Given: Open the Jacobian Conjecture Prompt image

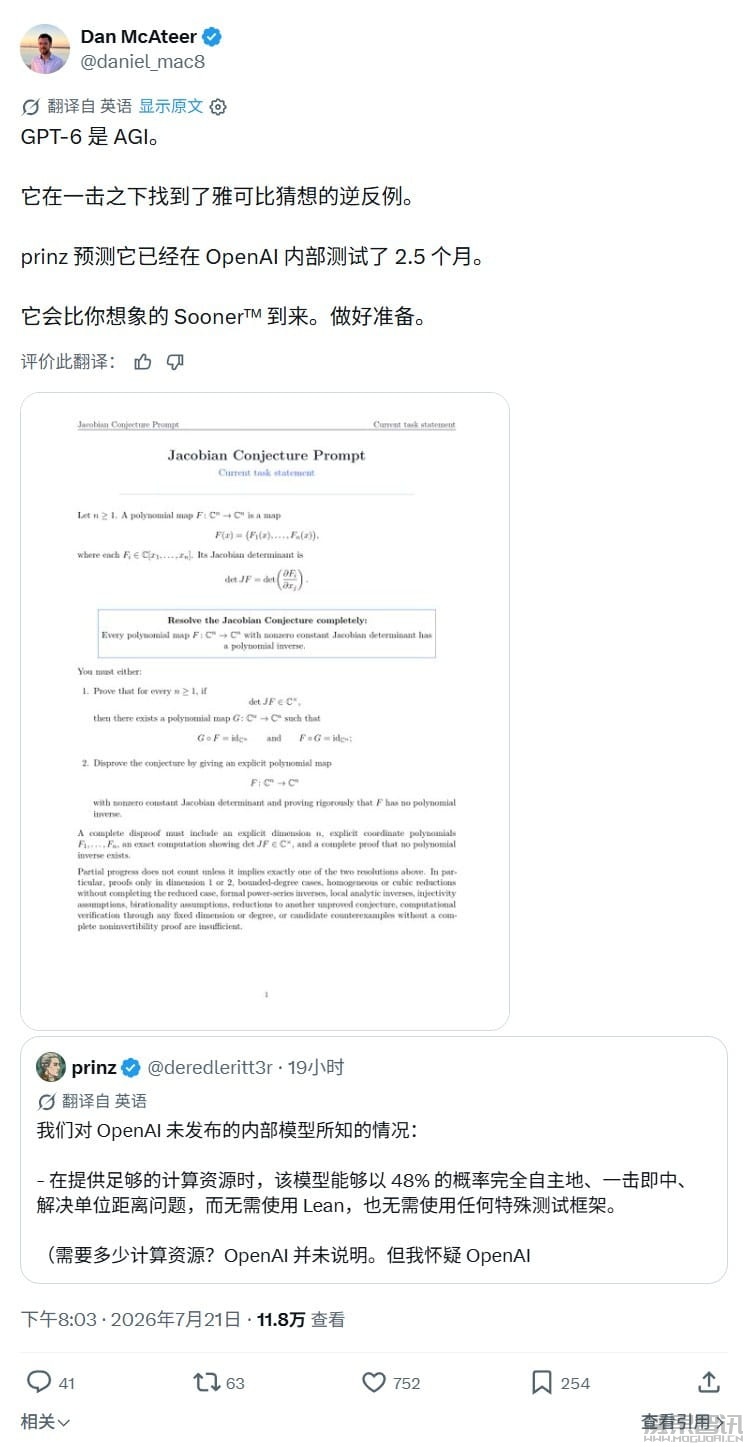Looking at the screenshot, I should point(265,712).
